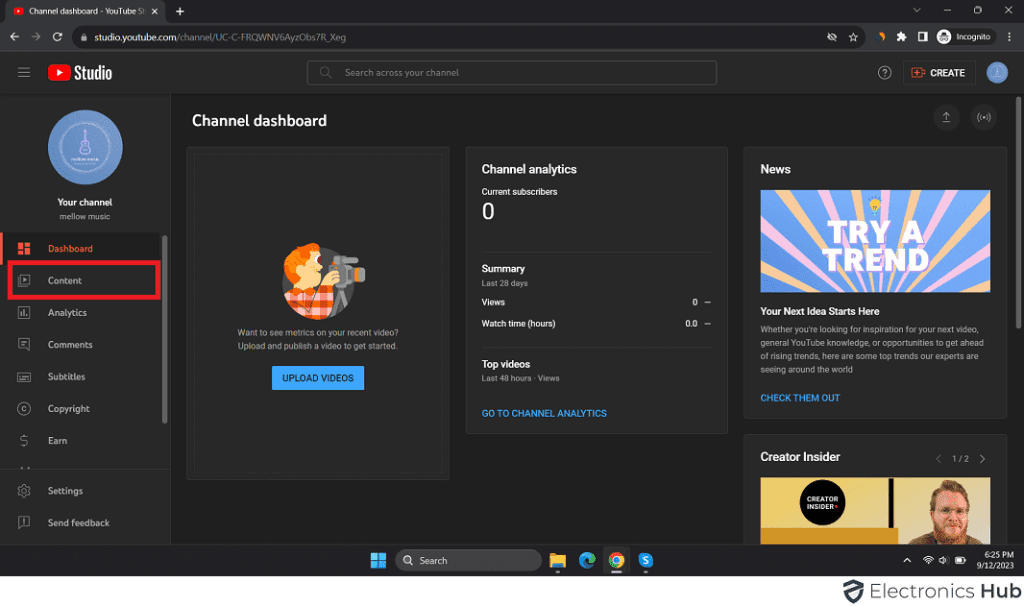Viewport: 1024px width, 606px height.
Task: Click the Go Live broadcast icon
Action: 984,118
